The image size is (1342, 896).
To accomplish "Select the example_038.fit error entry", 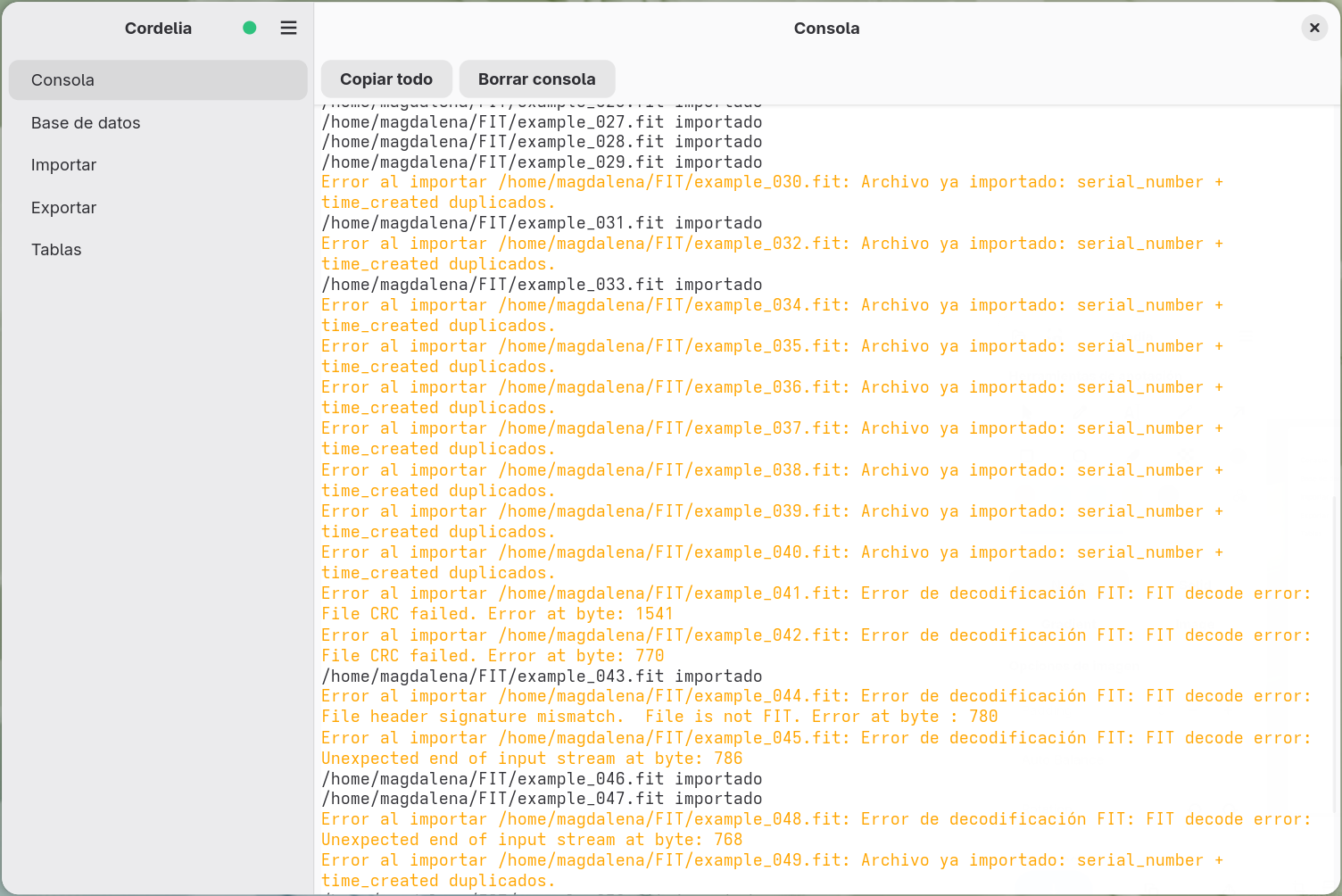I will 773,480.
